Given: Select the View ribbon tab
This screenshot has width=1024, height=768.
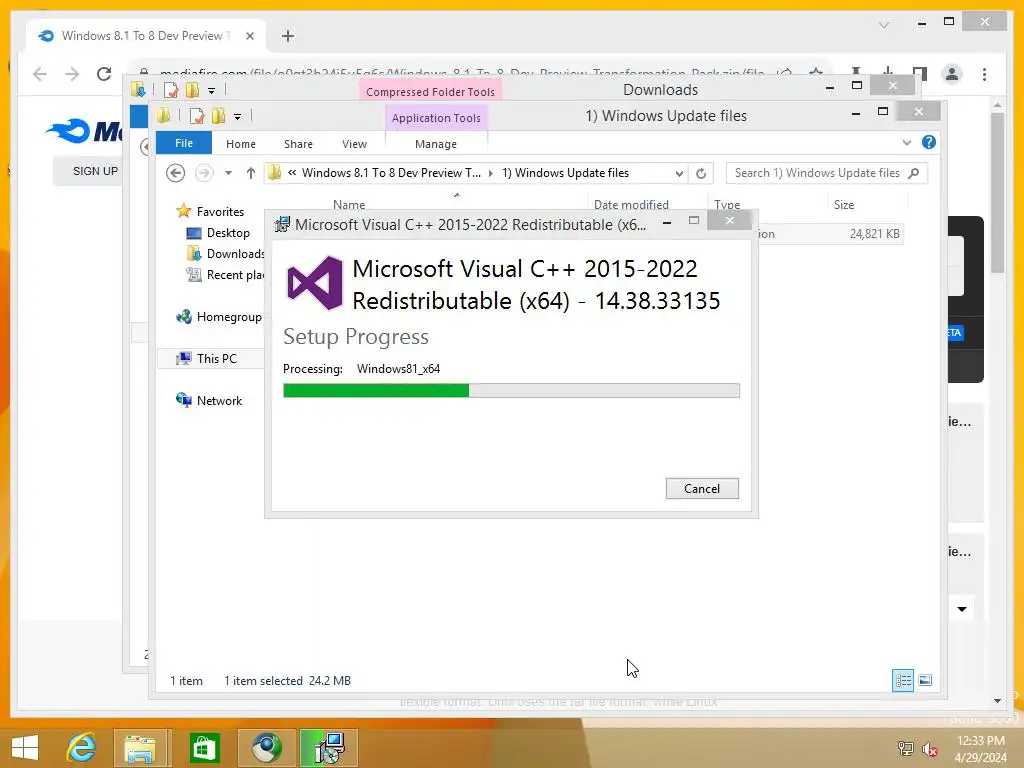Looking at the screenshot, I should pos(355,144).
